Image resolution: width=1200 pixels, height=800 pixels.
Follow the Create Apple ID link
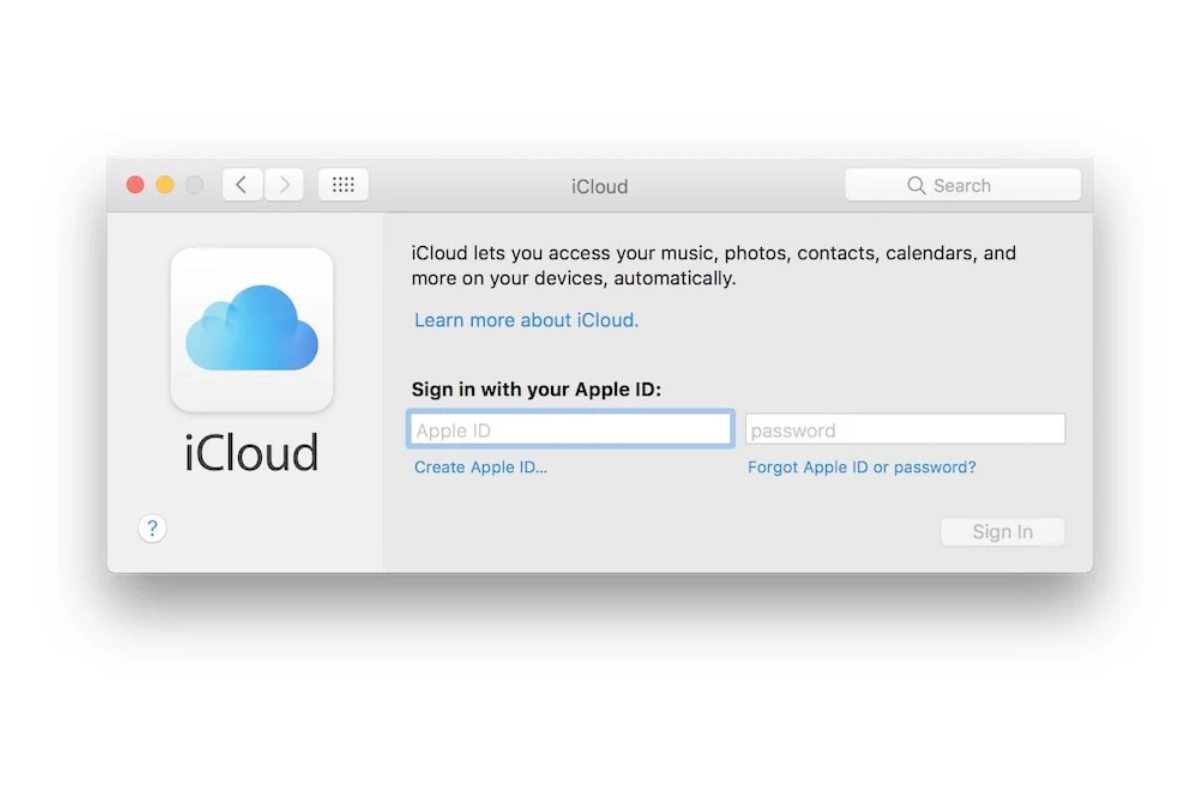tap(480, 467)
